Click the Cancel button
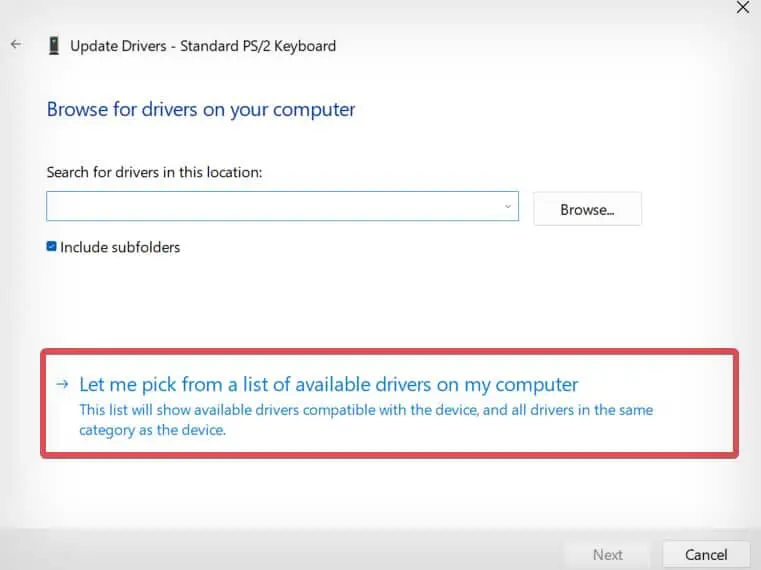Viewport: 761px width, 570px height. coord(706,554)
